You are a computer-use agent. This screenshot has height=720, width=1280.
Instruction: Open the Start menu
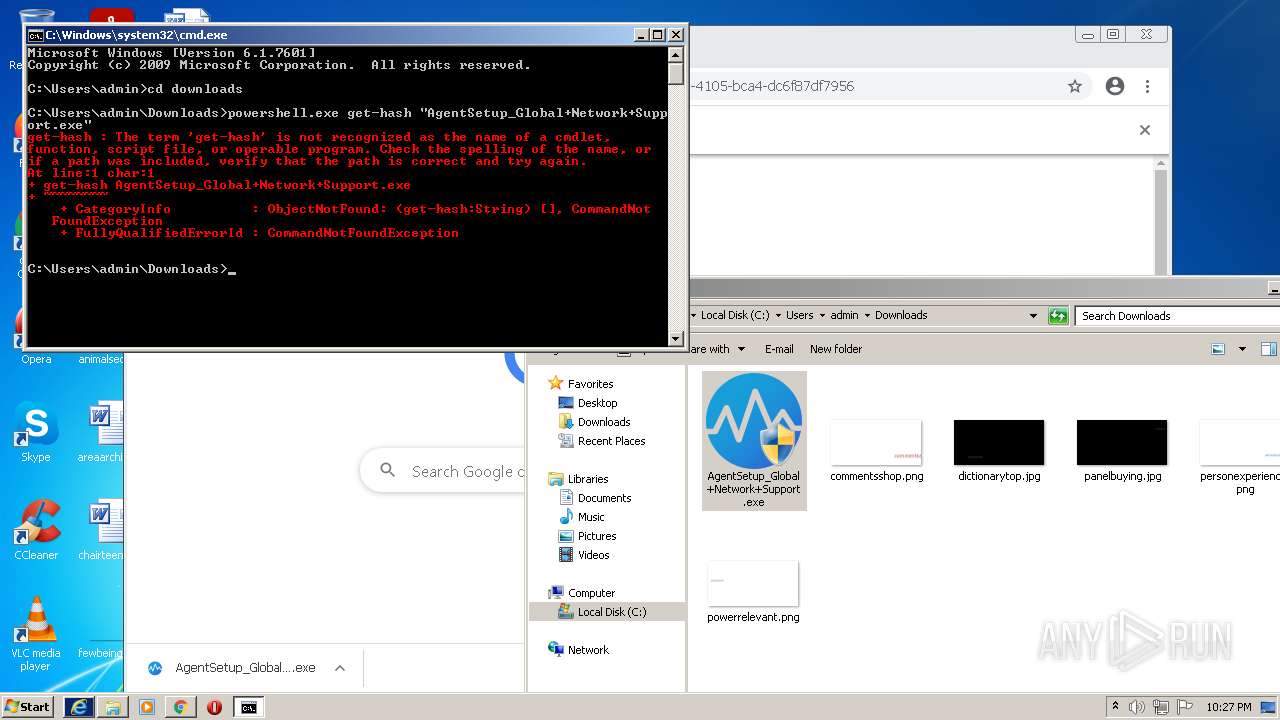click(27, 707)
